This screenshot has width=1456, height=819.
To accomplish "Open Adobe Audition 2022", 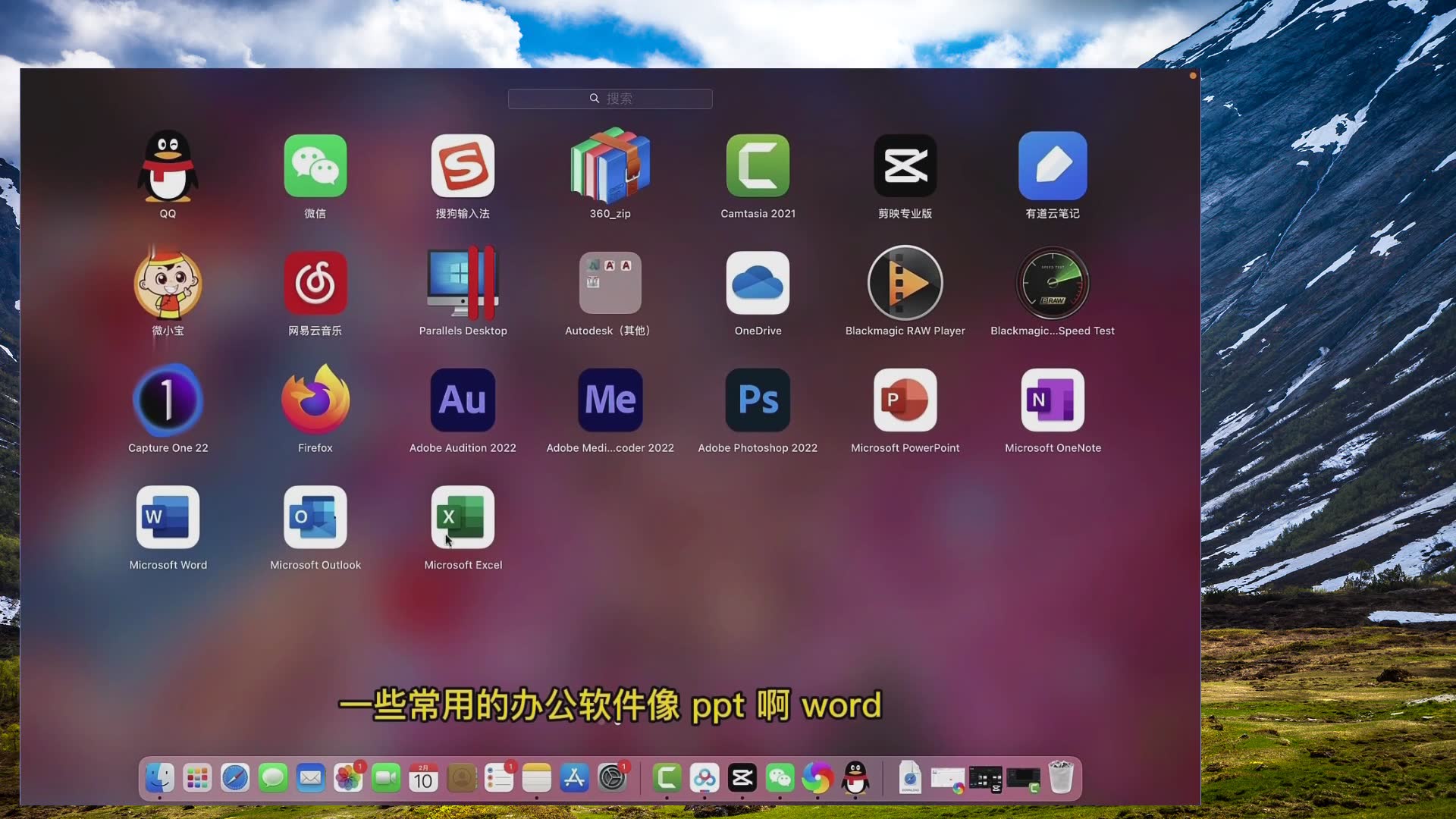I will (x=463, y=400).
